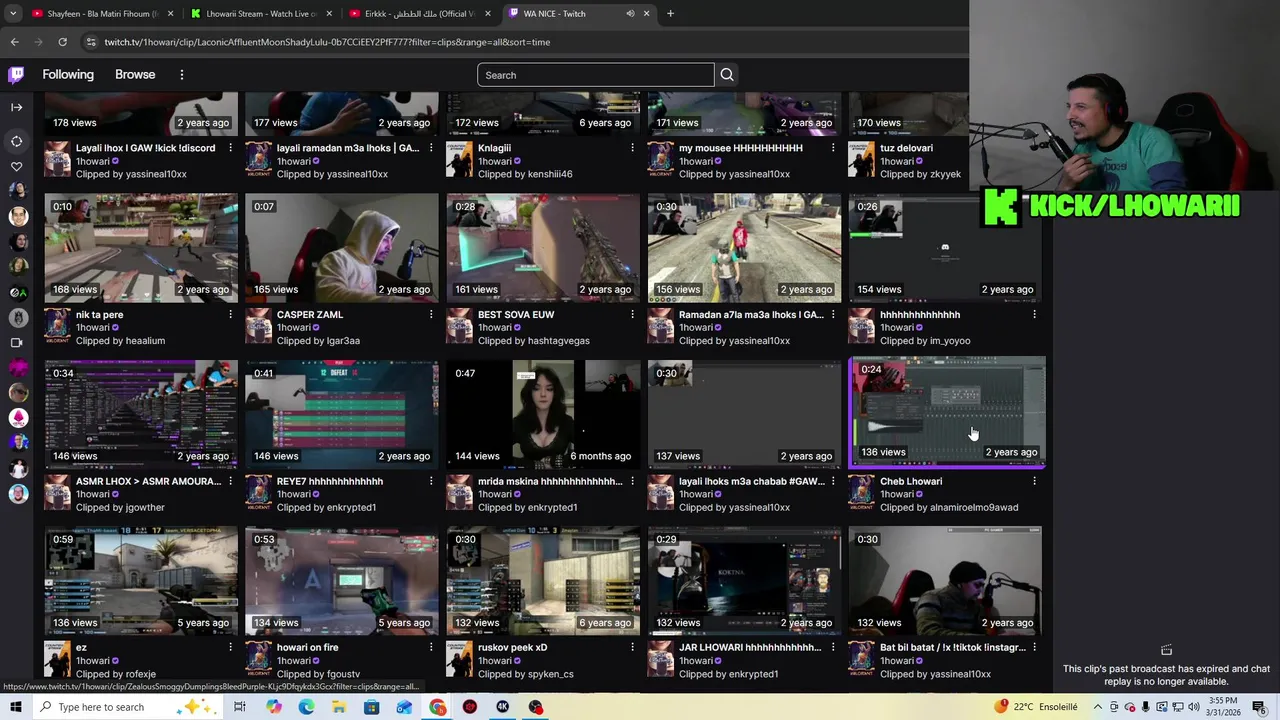Reload the page with the refresh icon

coord(62,42)
